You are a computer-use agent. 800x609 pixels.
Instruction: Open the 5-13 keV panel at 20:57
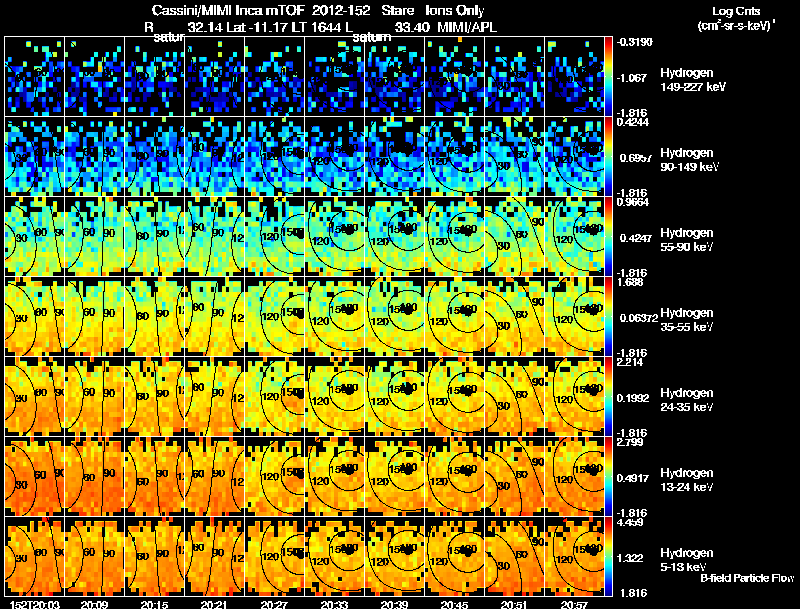pos(574,557)
